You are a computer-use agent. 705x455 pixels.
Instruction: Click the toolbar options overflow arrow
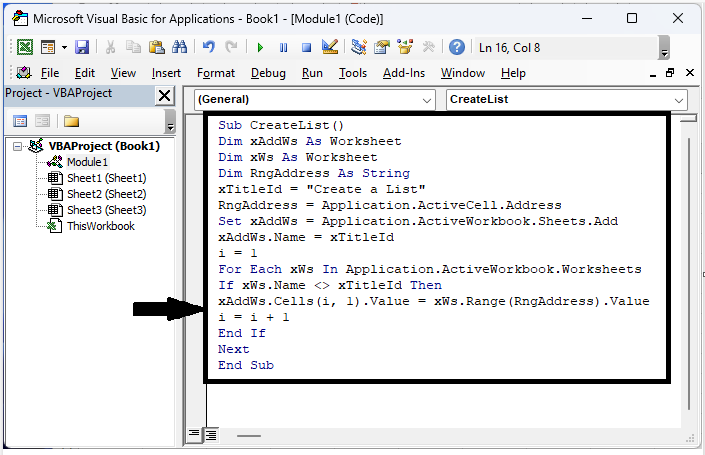[664, 48]
